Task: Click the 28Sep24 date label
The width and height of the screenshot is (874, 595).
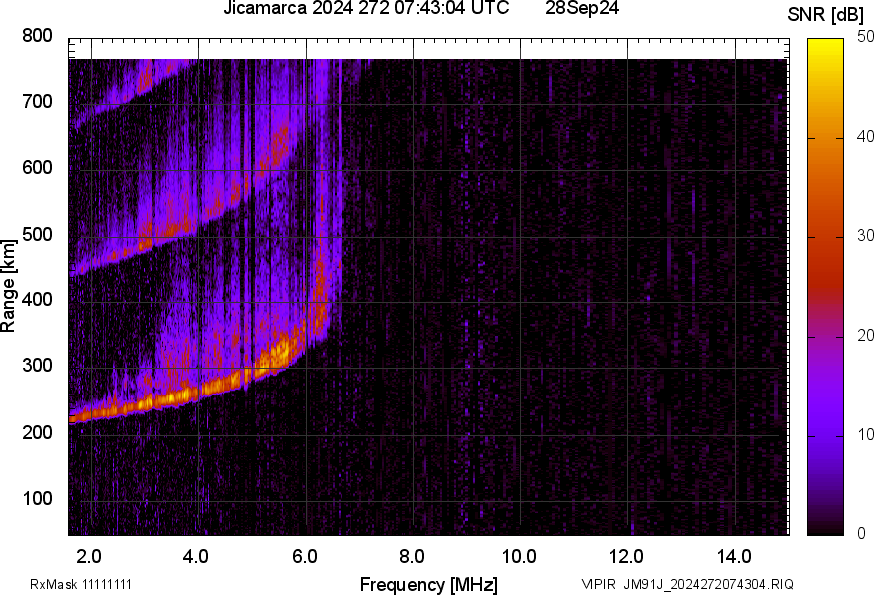Action: click(x=583, y=9)
